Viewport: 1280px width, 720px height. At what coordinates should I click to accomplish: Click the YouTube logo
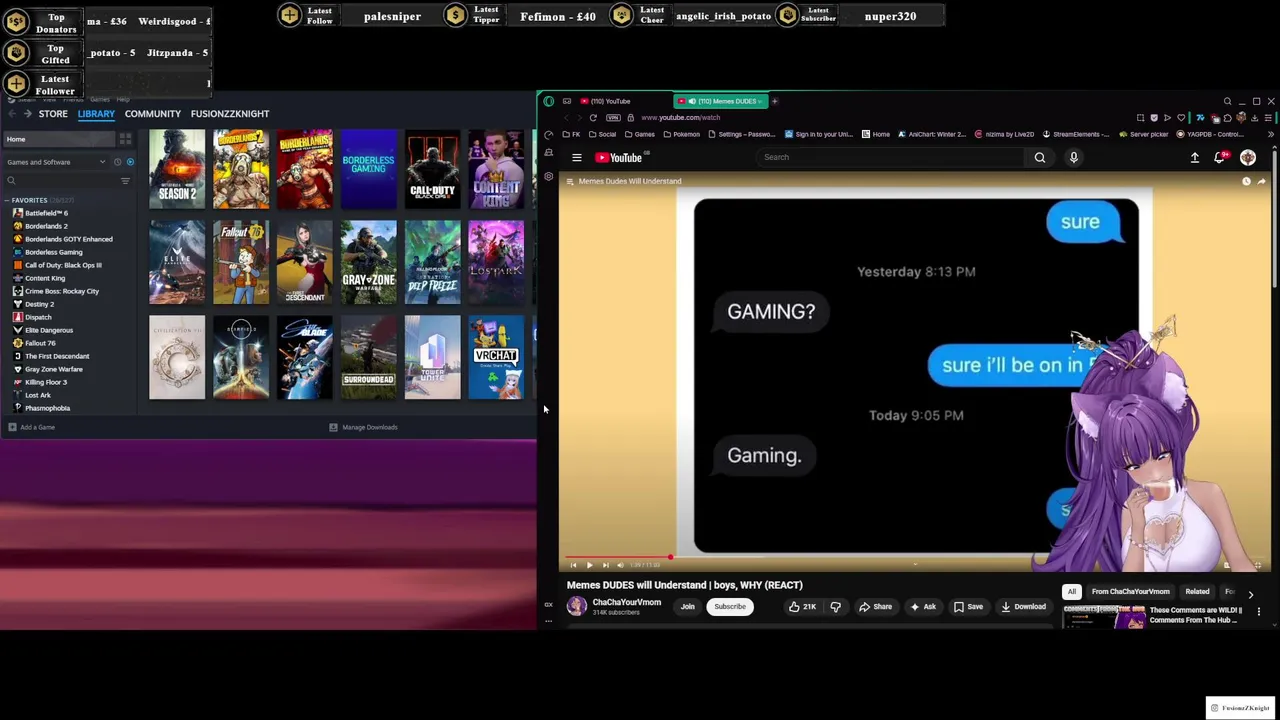click(x=620, y=157)
